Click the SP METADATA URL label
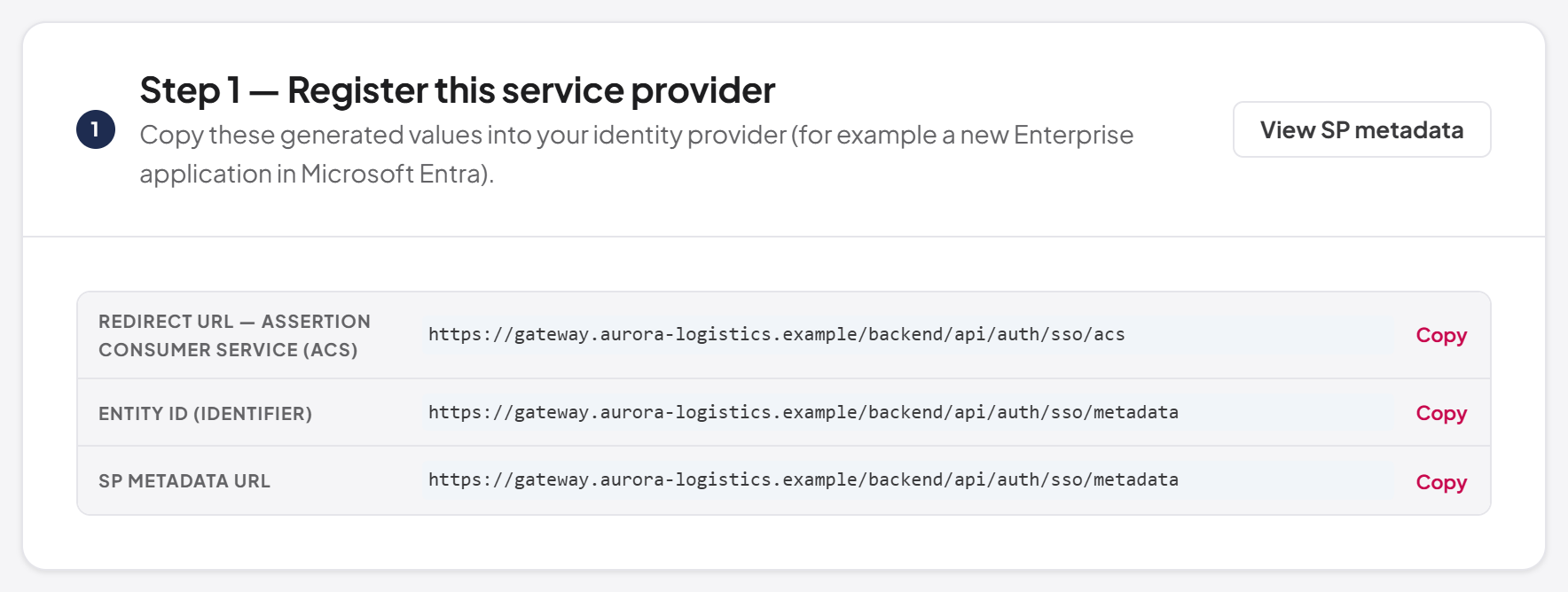This screenshot has height=592, width=1568. (x=184, y=481)
